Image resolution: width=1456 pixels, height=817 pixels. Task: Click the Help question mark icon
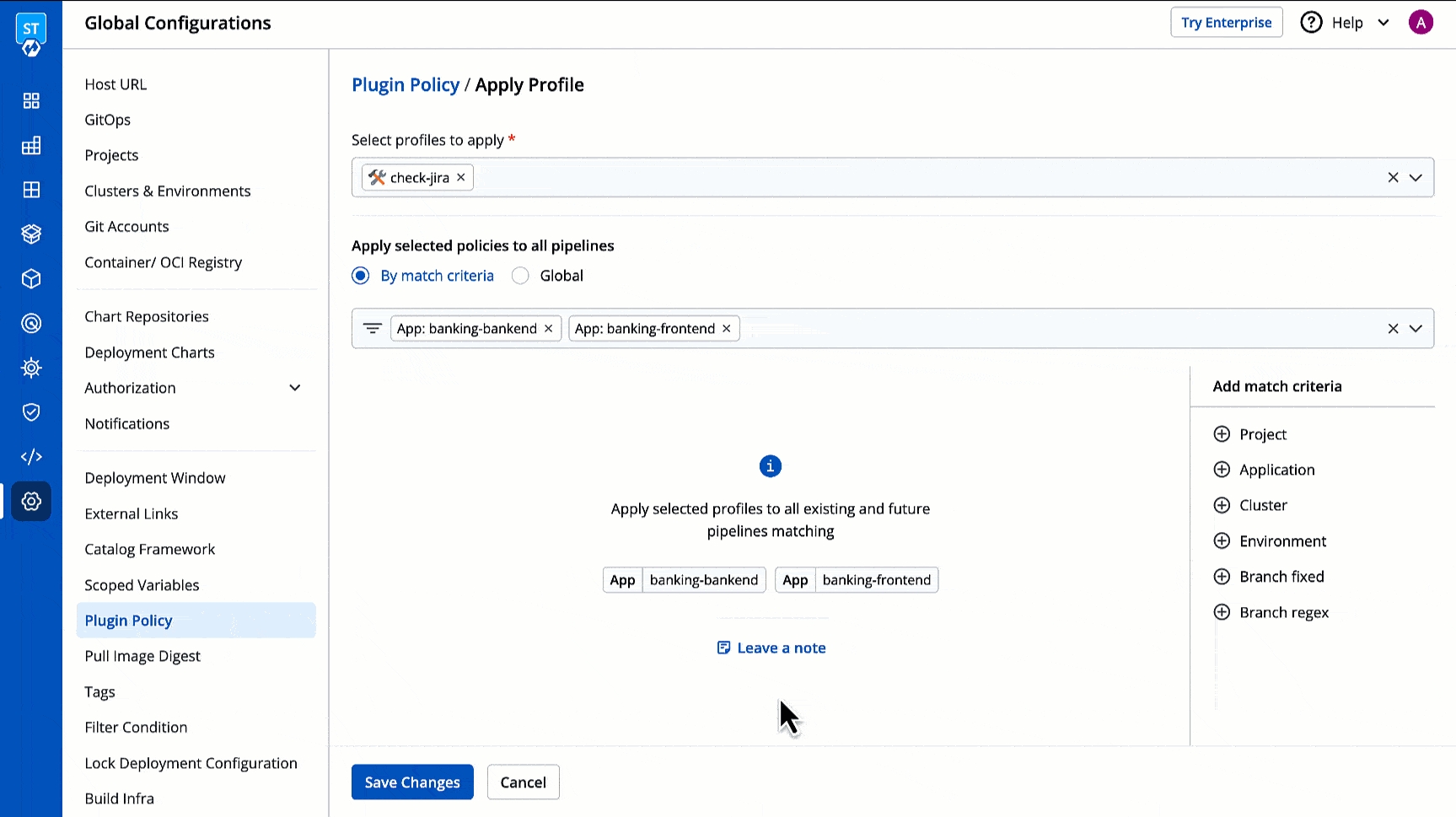(1311, 23)
